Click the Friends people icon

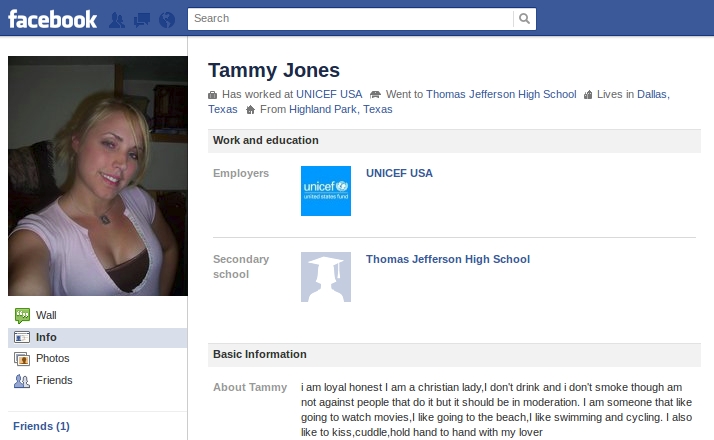tap(22, 380)
